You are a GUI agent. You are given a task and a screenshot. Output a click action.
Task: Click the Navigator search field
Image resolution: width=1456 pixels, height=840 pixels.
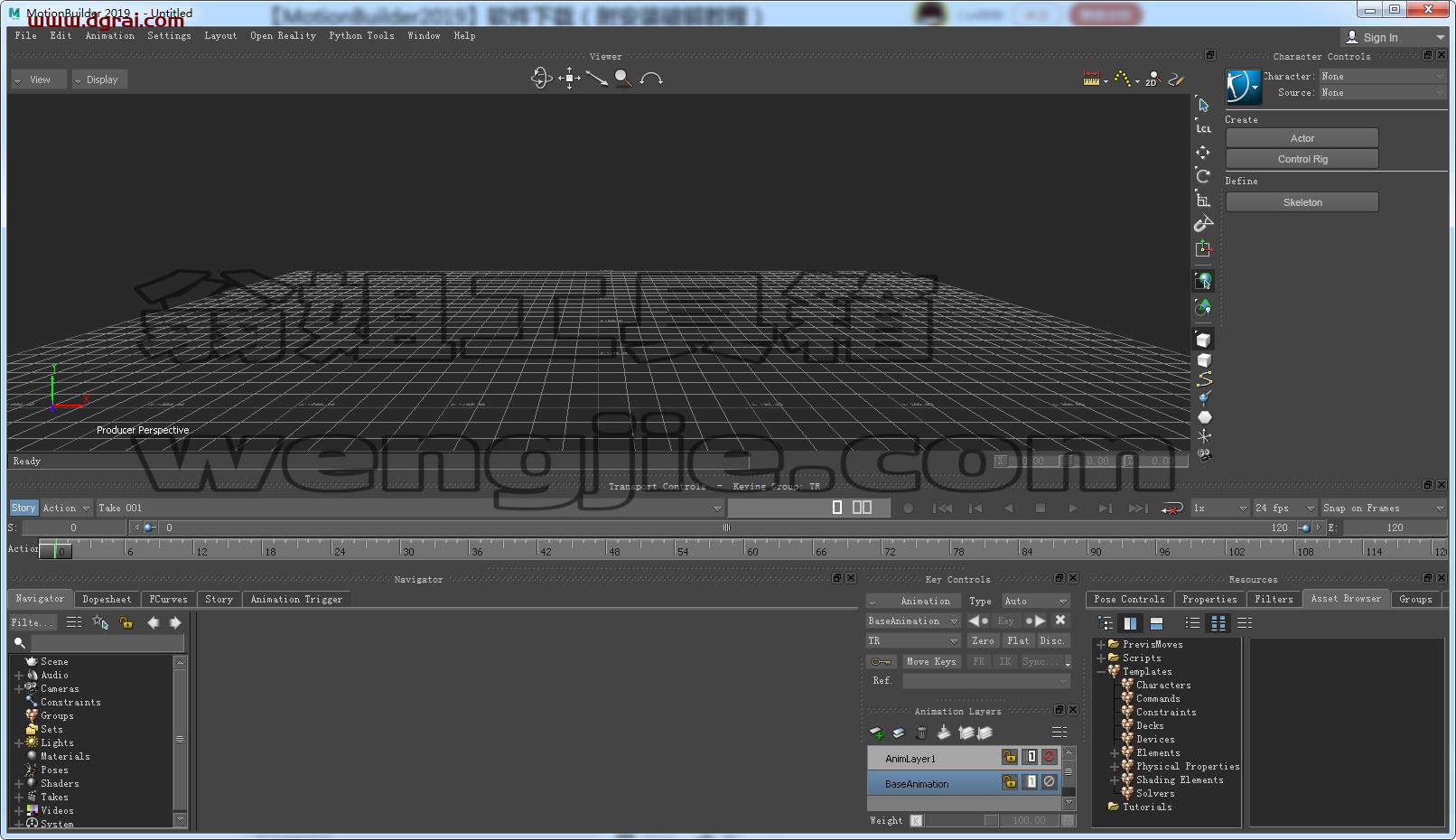point(107,643)
